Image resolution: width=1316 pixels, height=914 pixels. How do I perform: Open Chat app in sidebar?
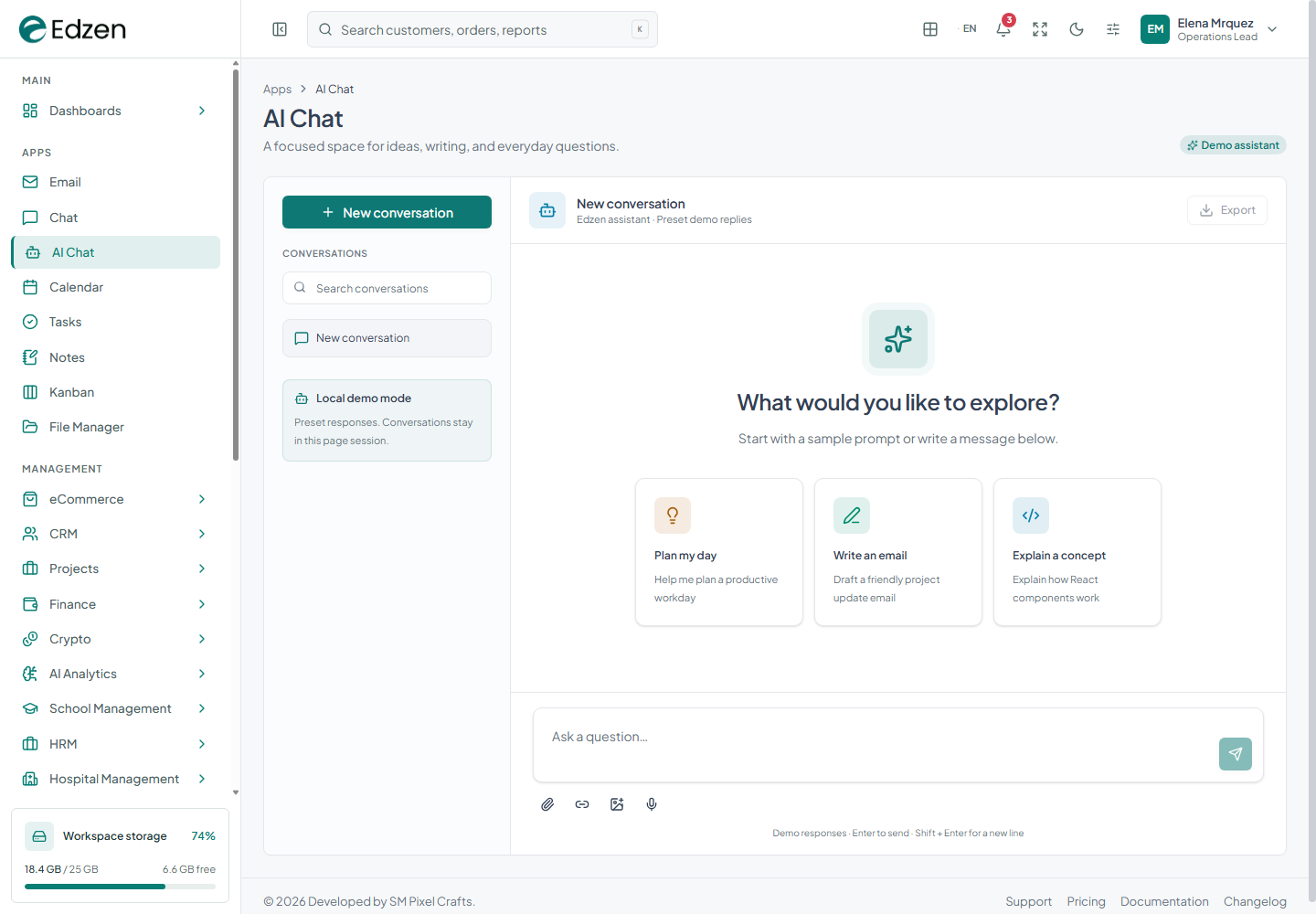point(115,218)
